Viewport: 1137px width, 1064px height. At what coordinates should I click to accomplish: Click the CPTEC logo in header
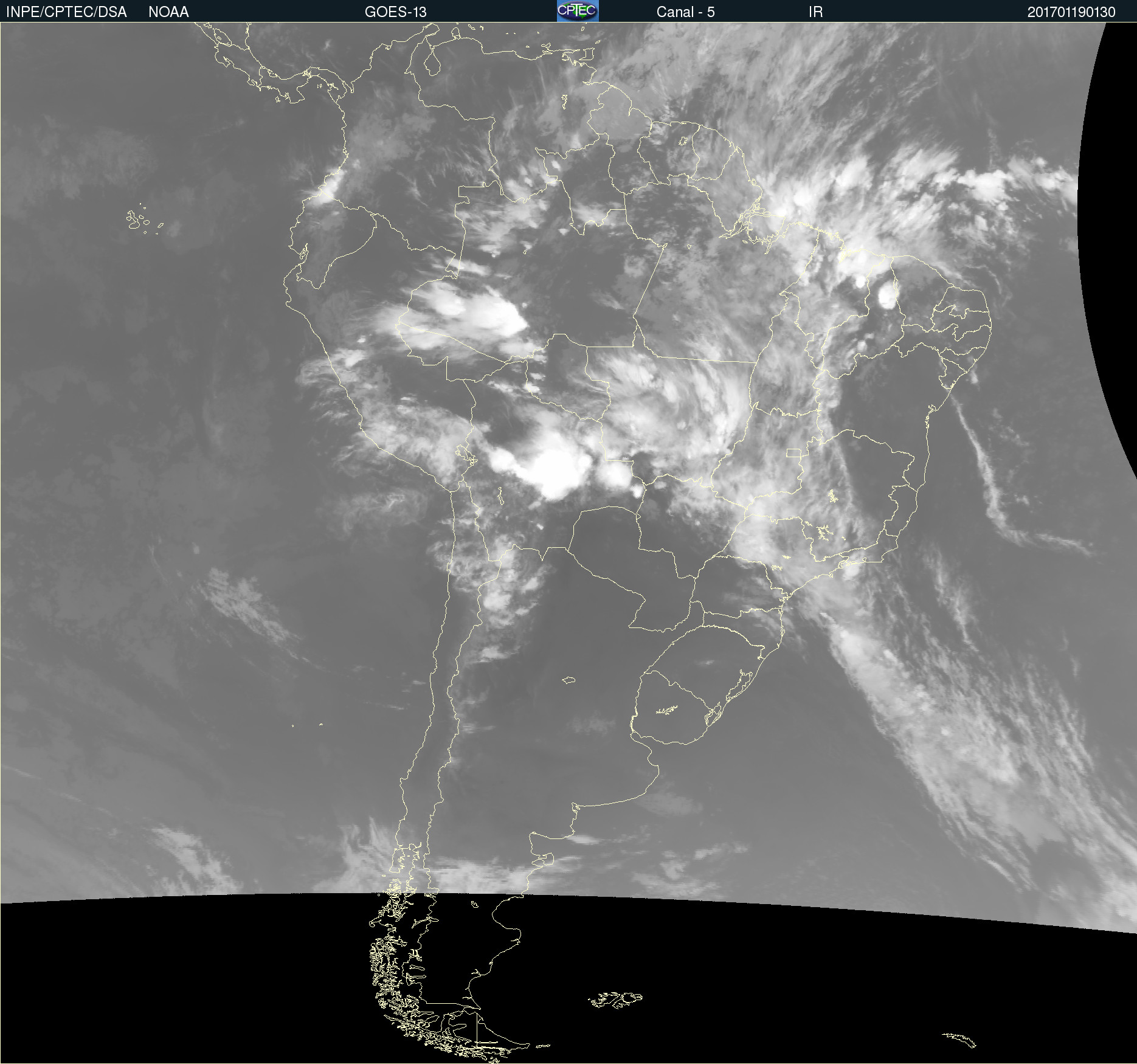[x=578, y=10]
